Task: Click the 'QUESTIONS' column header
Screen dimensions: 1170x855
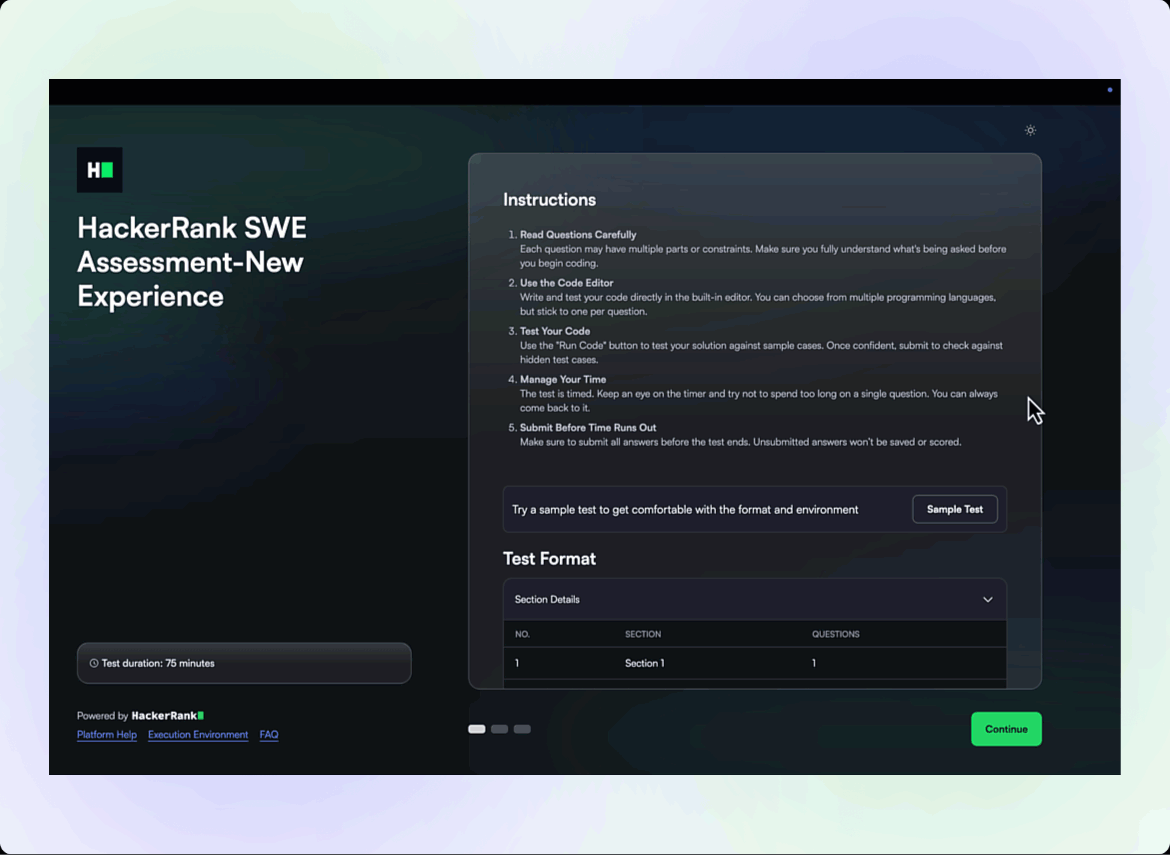Action: click(836, 634)
